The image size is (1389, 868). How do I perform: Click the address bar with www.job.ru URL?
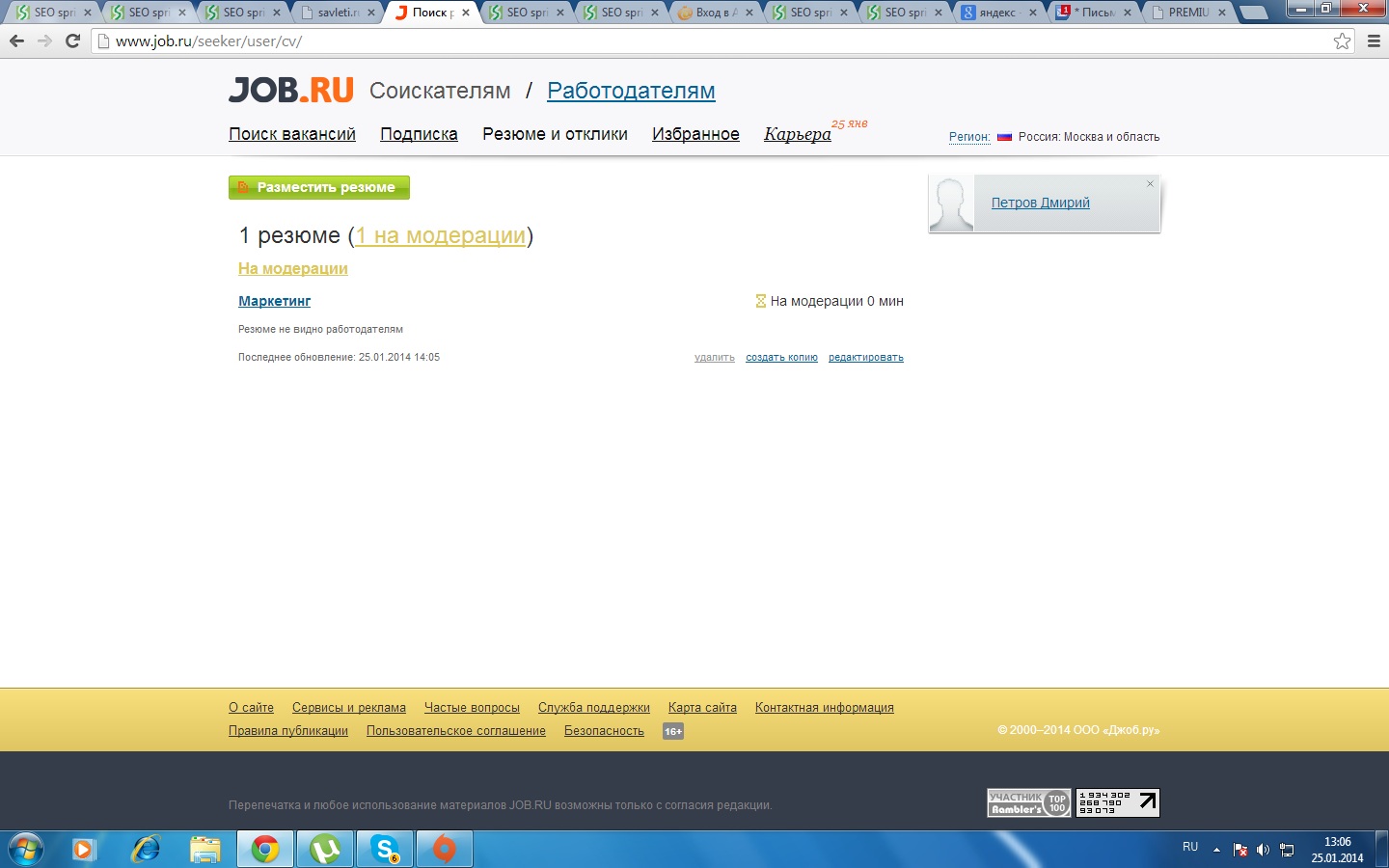pyautogui.click(x=714, y=41)
